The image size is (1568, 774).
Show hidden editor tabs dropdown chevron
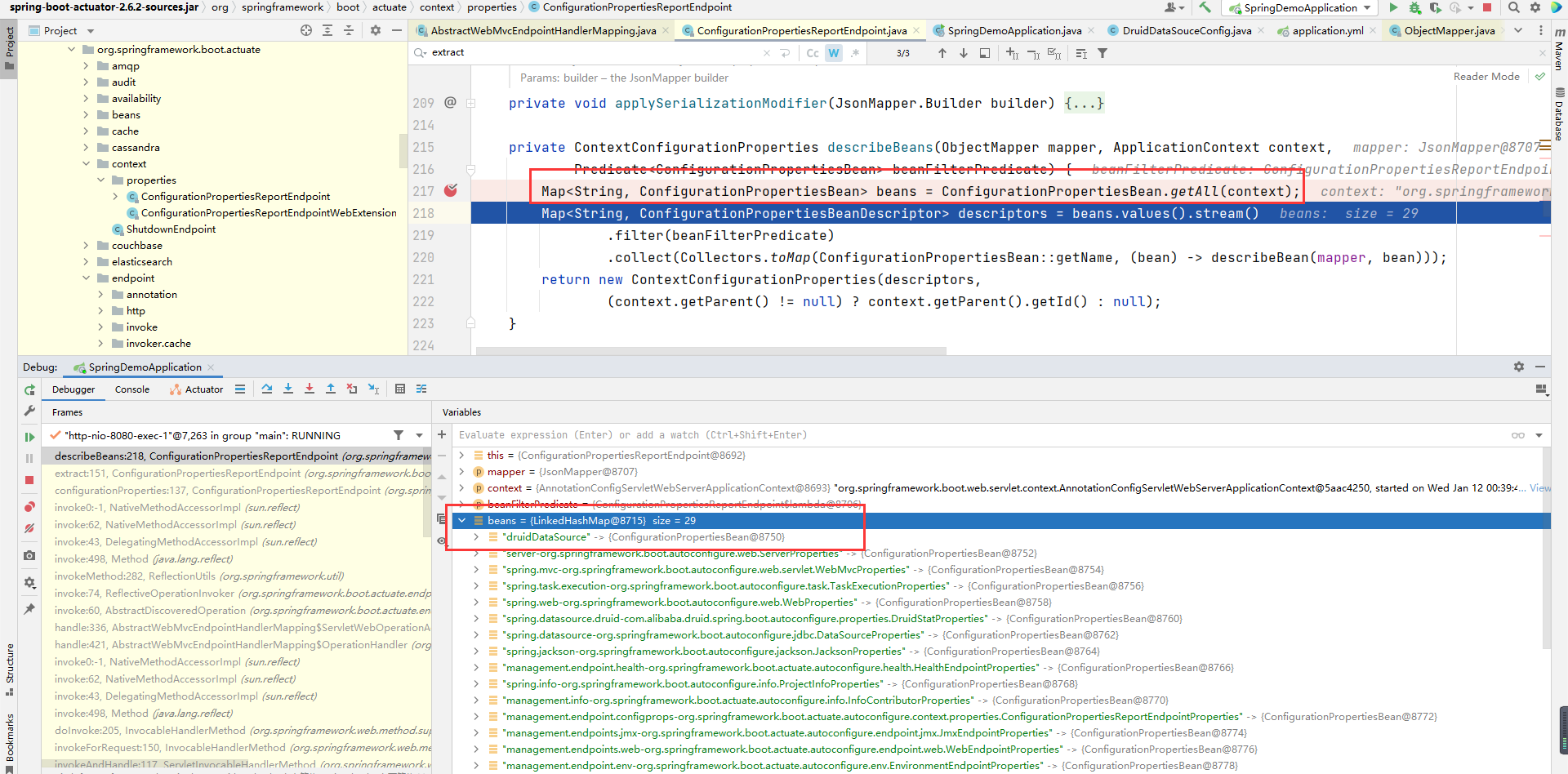pyautogui.click(x=1518, y=30)
